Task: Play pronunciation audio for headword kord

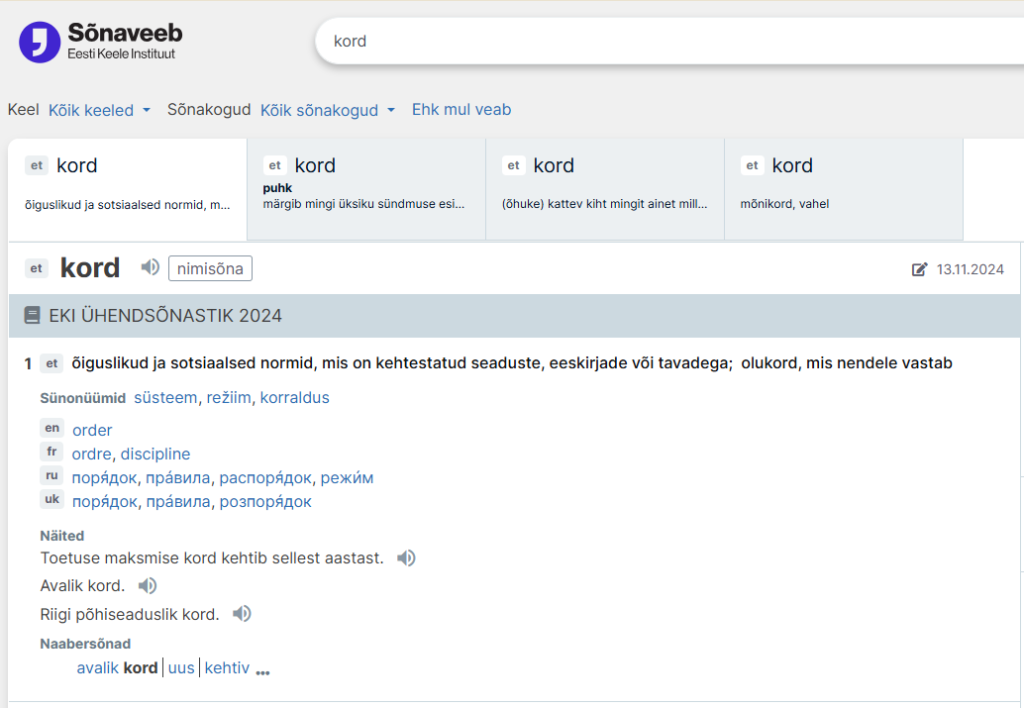Action: tap(150, 267)
